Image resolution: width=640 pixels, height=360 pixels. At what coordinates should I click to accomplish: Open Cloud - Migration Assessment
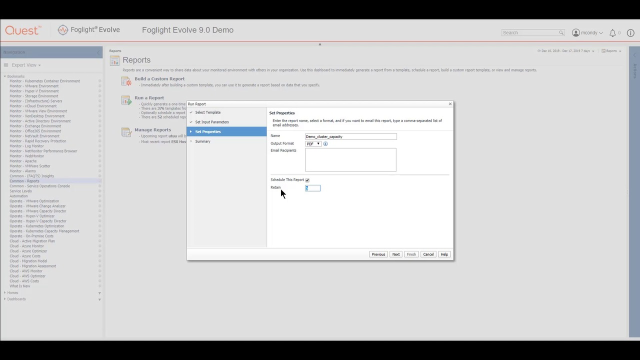point(33,266)
